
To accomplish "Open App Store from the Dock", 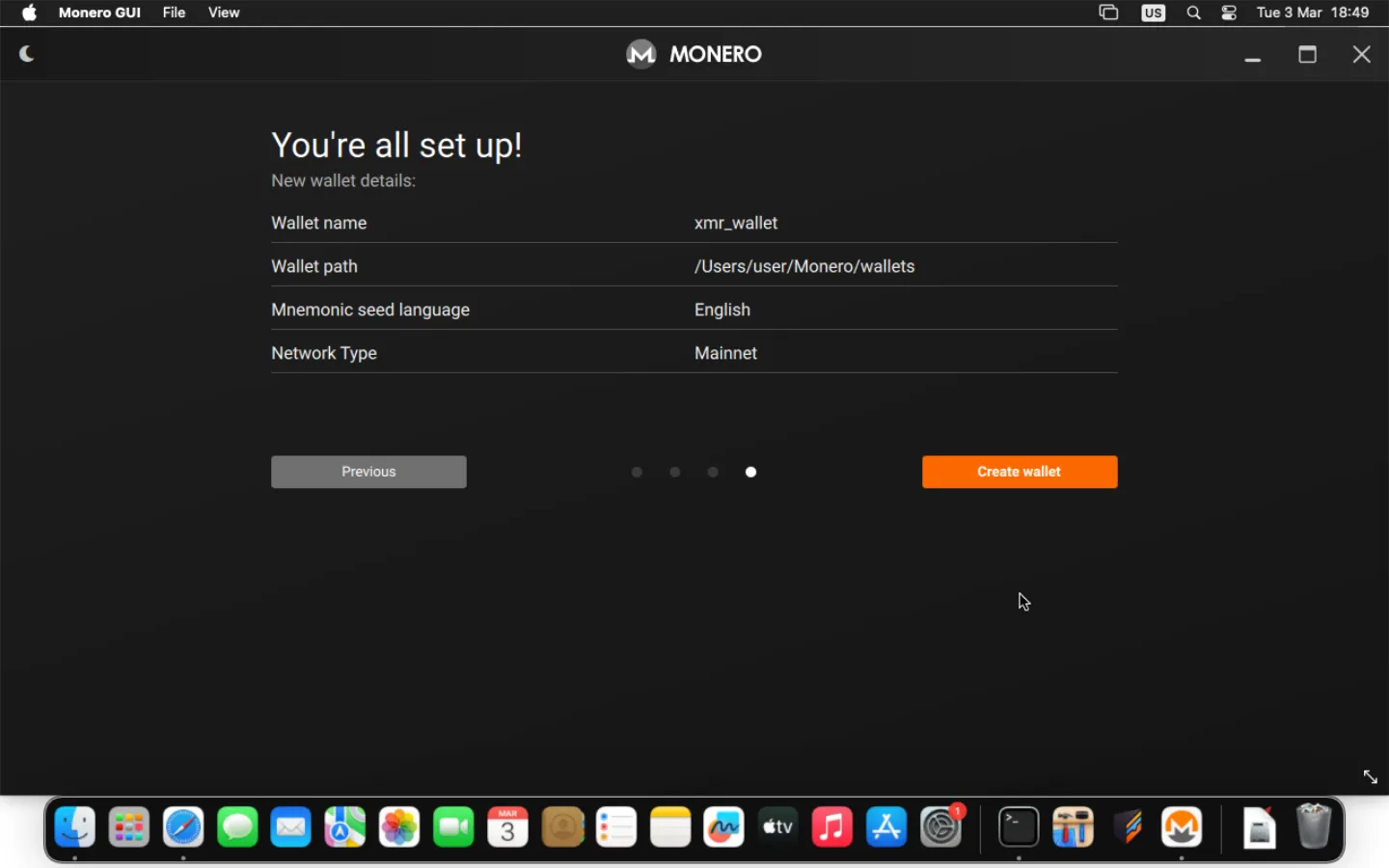I will [886, 827].
